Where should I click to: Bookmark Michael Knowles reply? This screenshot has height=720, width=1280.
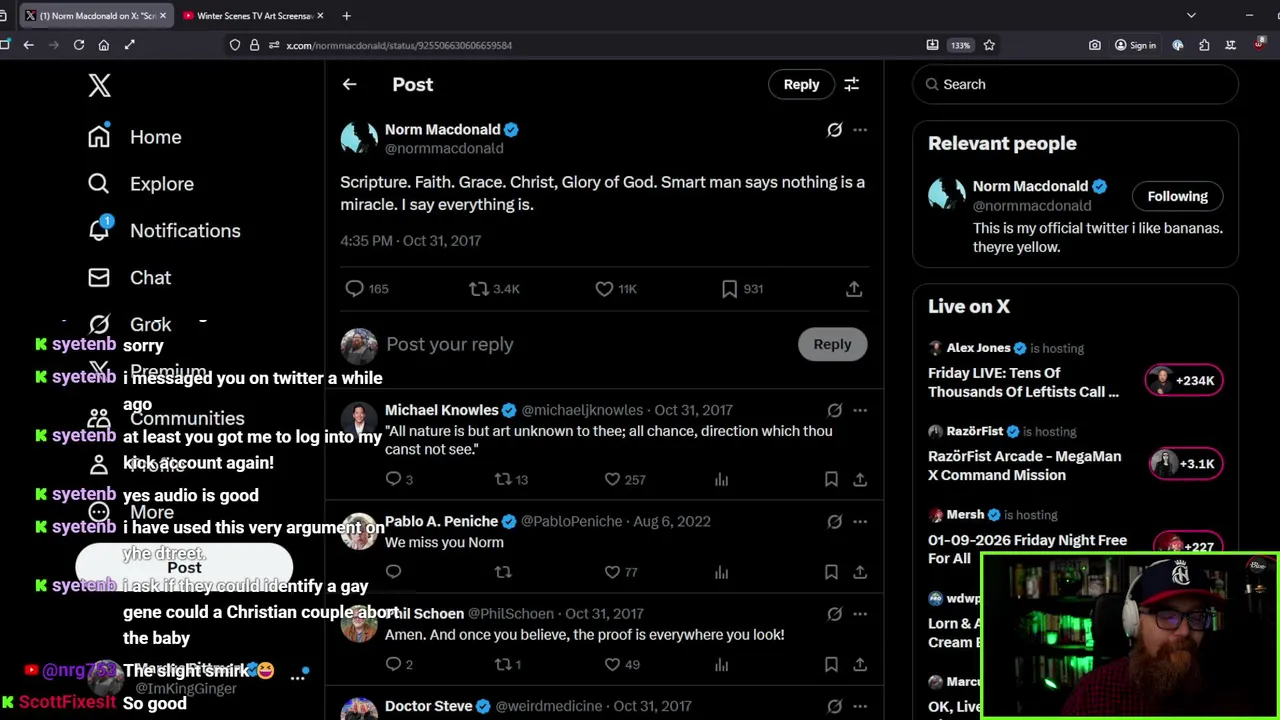(x=831, y=480)
